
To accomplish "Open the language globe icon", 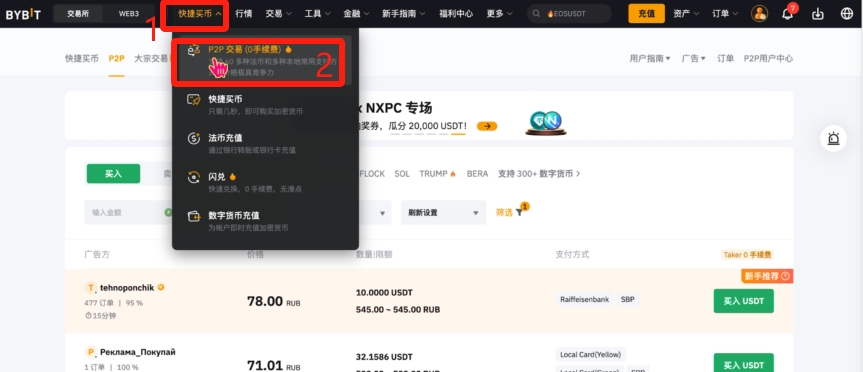I will (x=847, y=14).
